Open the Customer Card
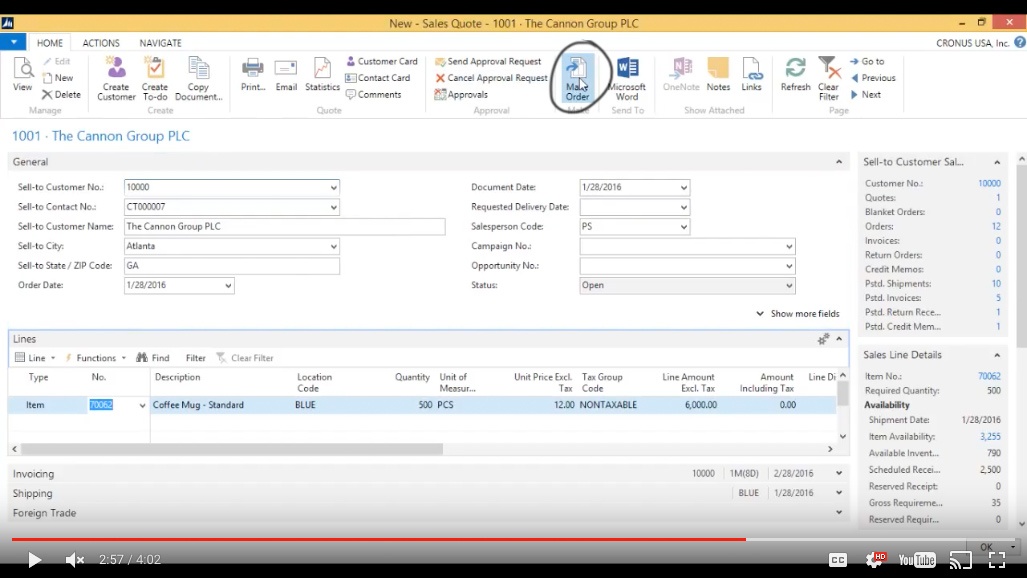The width and height of the screenshot is (1027, 578). pyautogui.click(x=381, y=61)
